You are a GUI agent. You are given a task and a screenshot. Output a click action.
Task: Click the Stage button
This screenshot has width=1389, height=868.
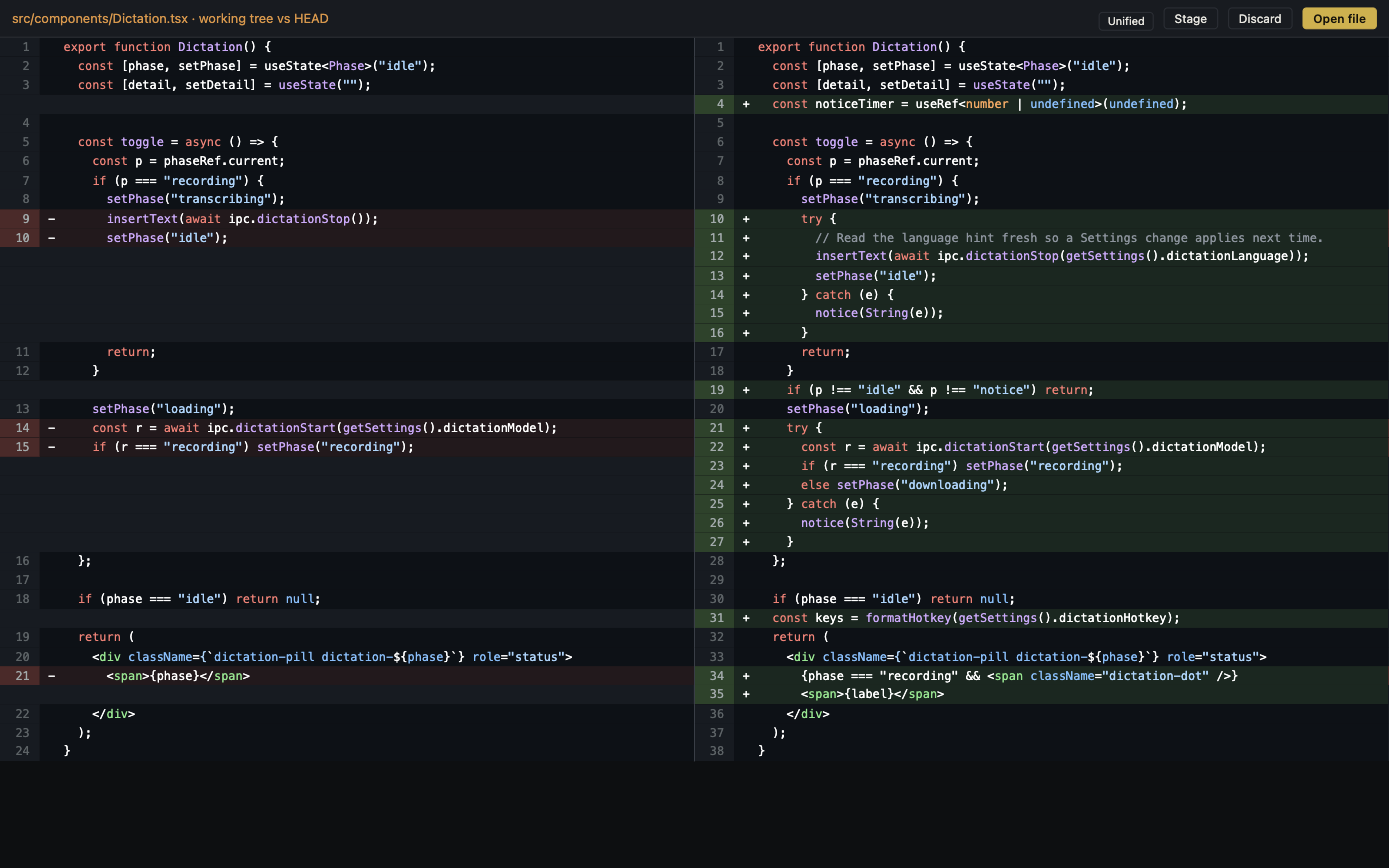(1190, 19)
